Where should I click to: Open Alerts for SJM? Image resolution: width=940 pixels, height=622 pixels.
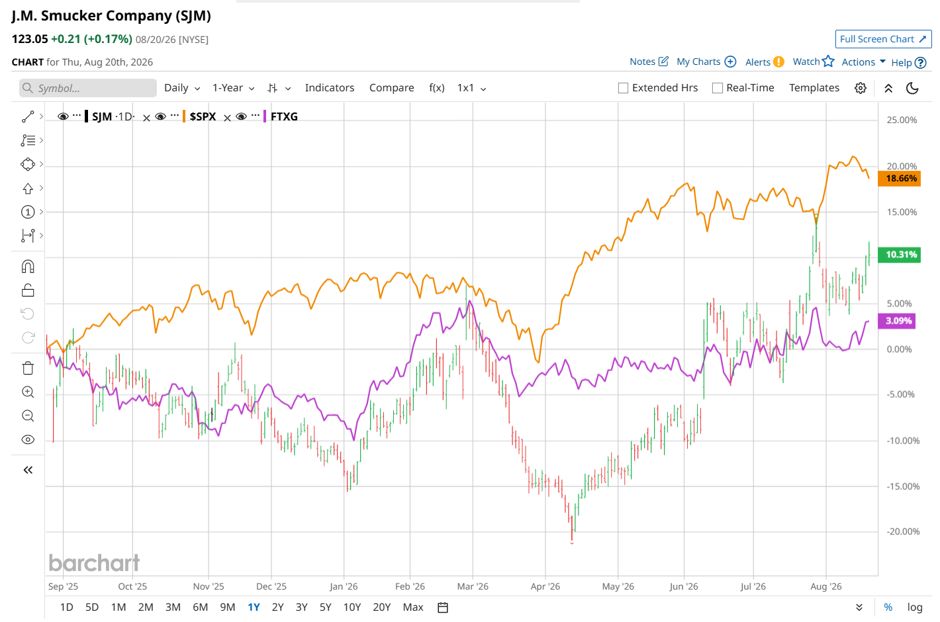pyautogui.click(x=764, y=62)
